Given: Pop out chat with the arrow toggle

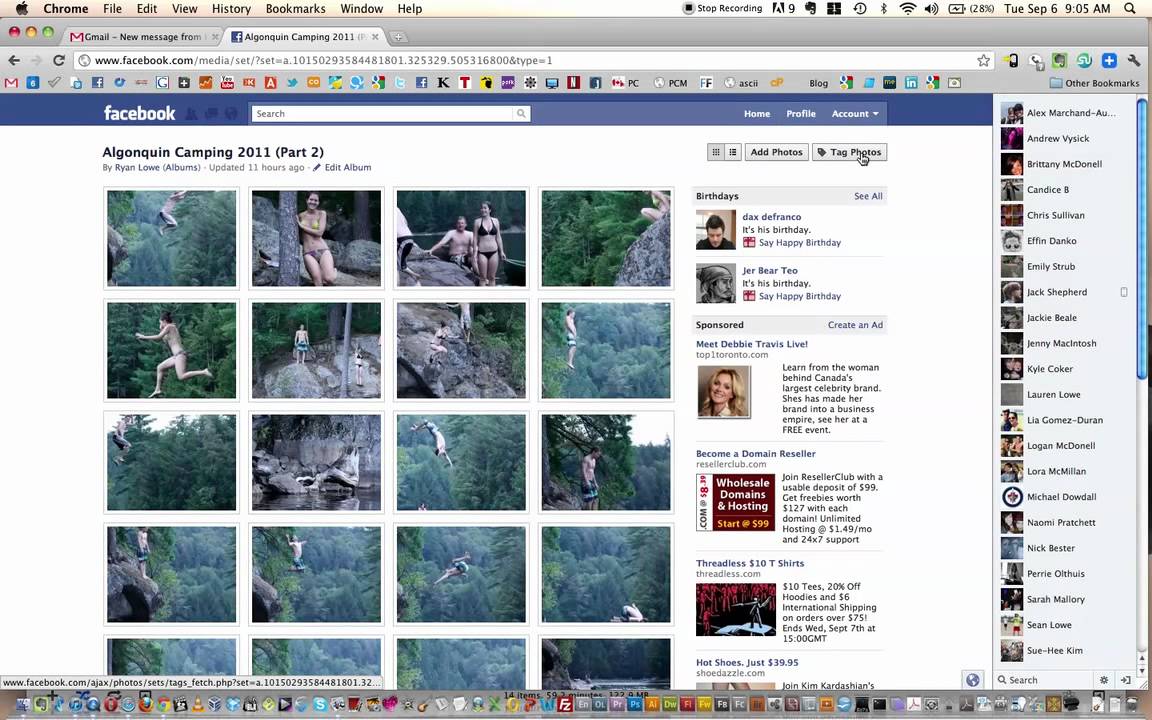Looking at the screenshot, I should point(1126,679).
